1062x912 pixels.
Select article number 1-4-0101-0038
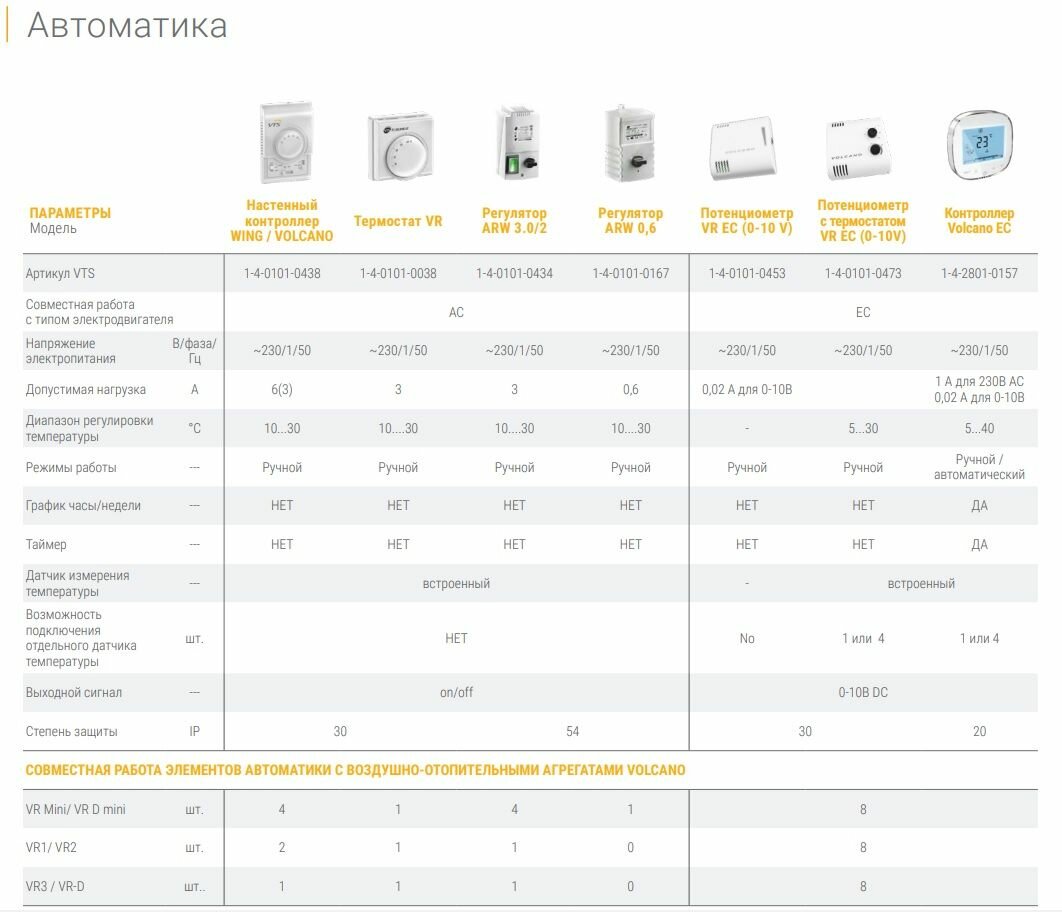coord(398,274)
